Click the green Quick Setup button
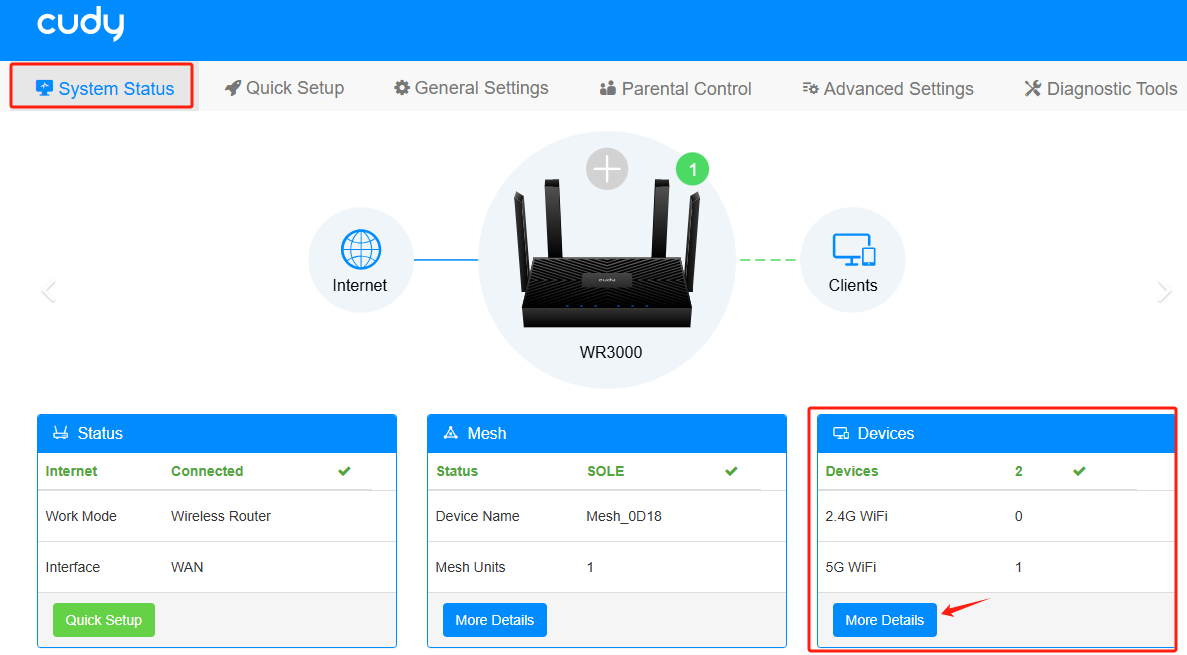1187x655 pixels. click(x=104, y=620)
